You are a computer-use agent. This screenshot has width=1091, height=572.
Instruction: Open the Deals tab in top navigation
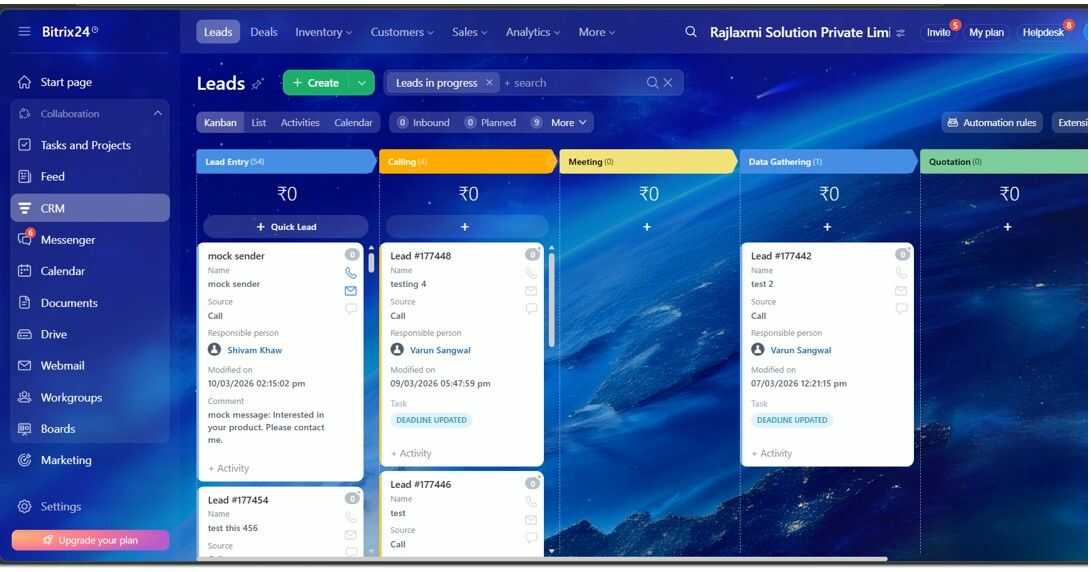point(264,32)
